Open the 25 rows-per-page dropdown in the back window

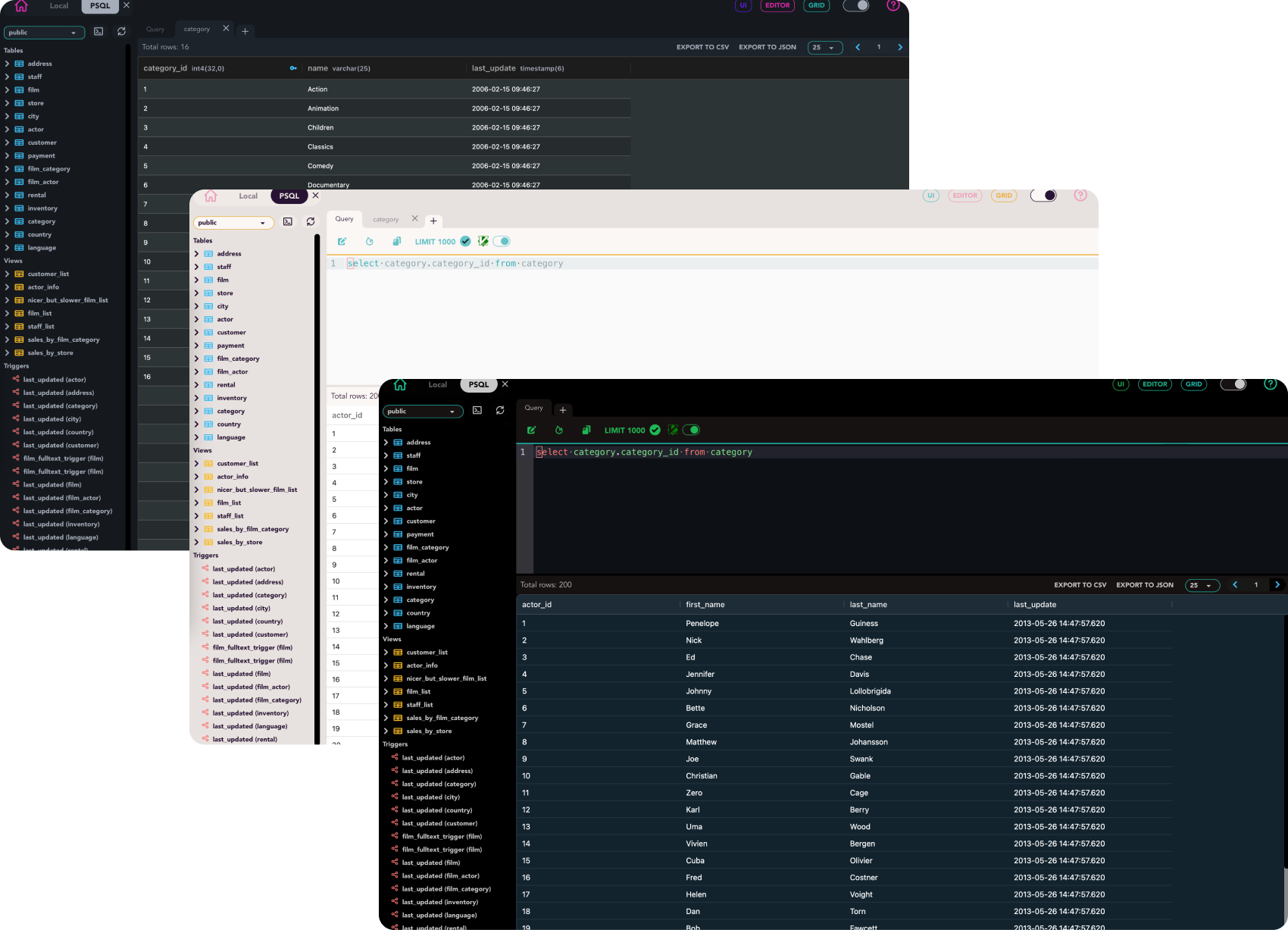click(825, 48)
